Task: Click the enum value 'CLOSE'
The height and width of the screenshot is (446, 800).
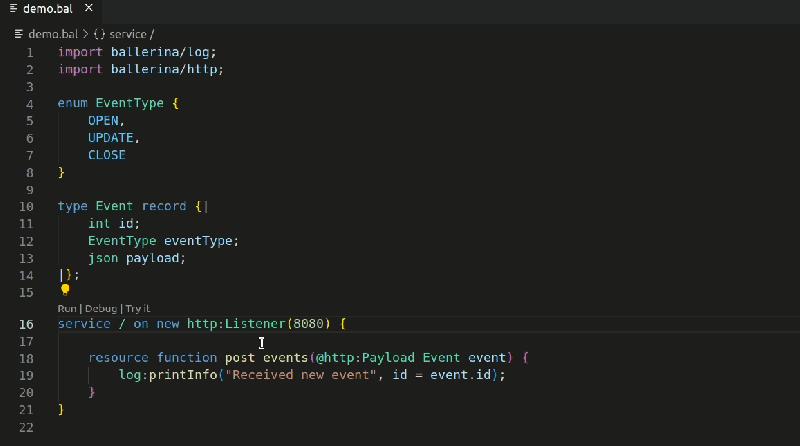Action: click(107, 155)
